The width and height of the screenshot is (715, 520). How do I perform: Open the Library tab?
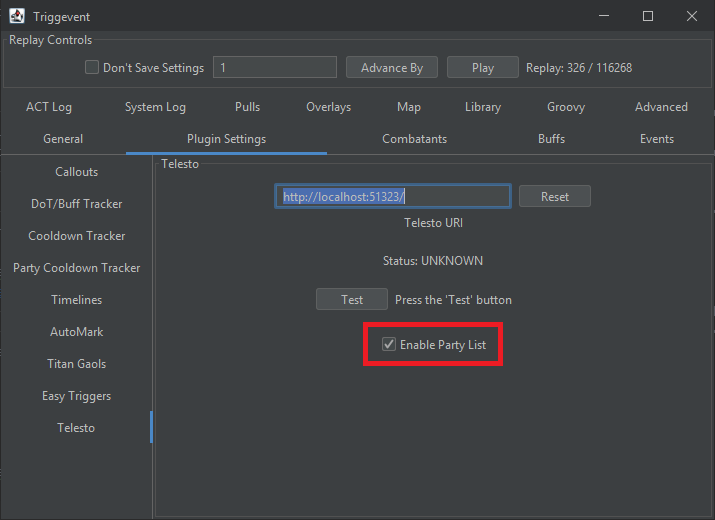pyautogui.click(x=483, y=107)
